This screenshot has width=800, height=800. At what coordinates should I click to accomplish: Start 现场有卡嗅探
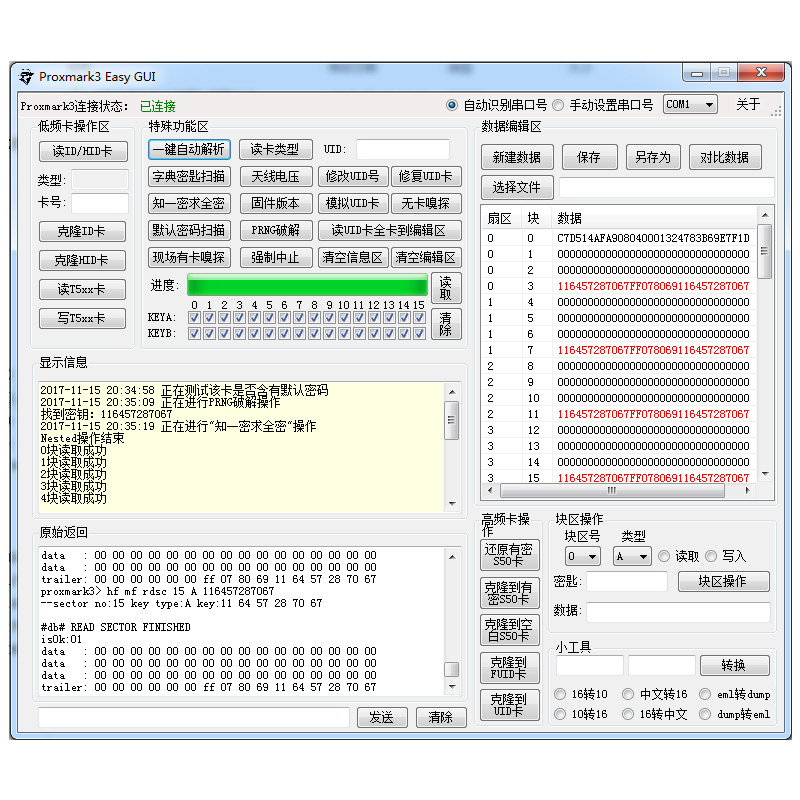tap(189, 258)
